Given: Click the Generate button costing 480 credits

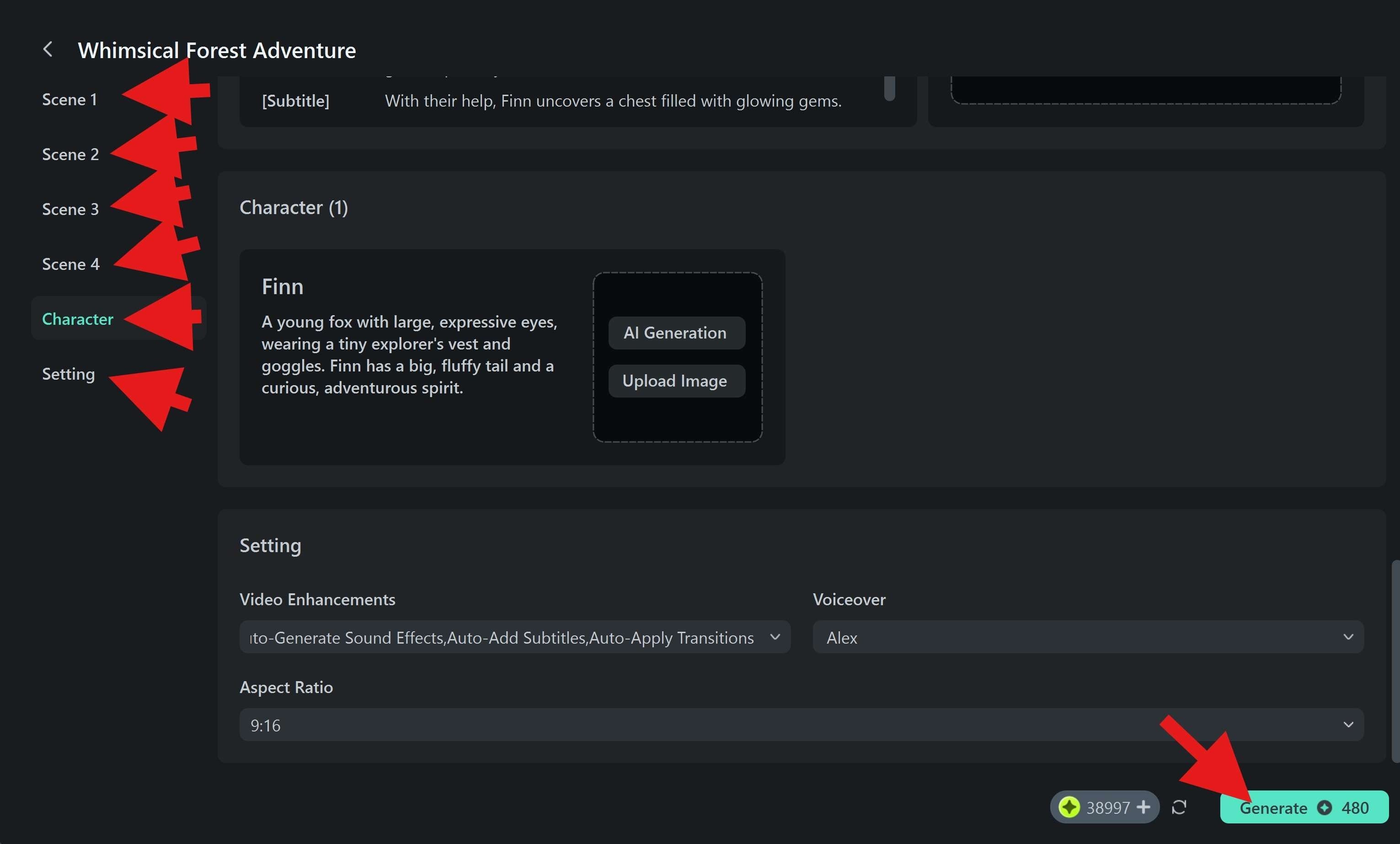Looking at the screenshot, I should coord(1304,807).
